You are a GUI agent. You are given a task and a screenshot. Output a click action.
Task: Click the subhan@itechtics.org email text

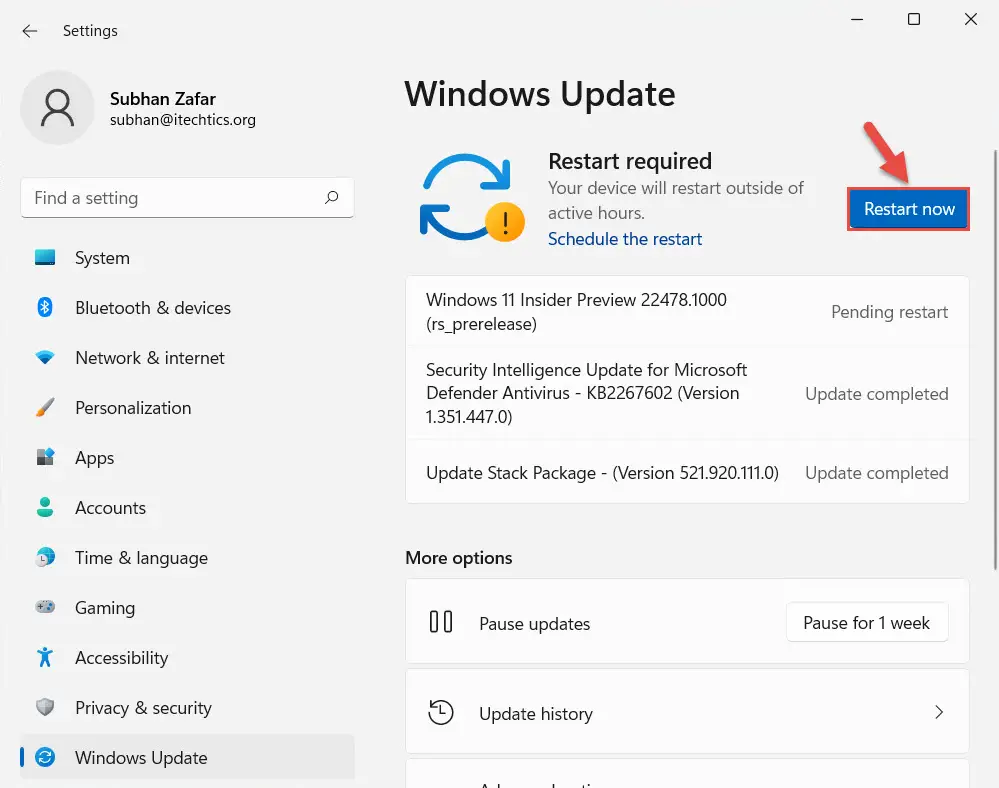pos(183,120)
